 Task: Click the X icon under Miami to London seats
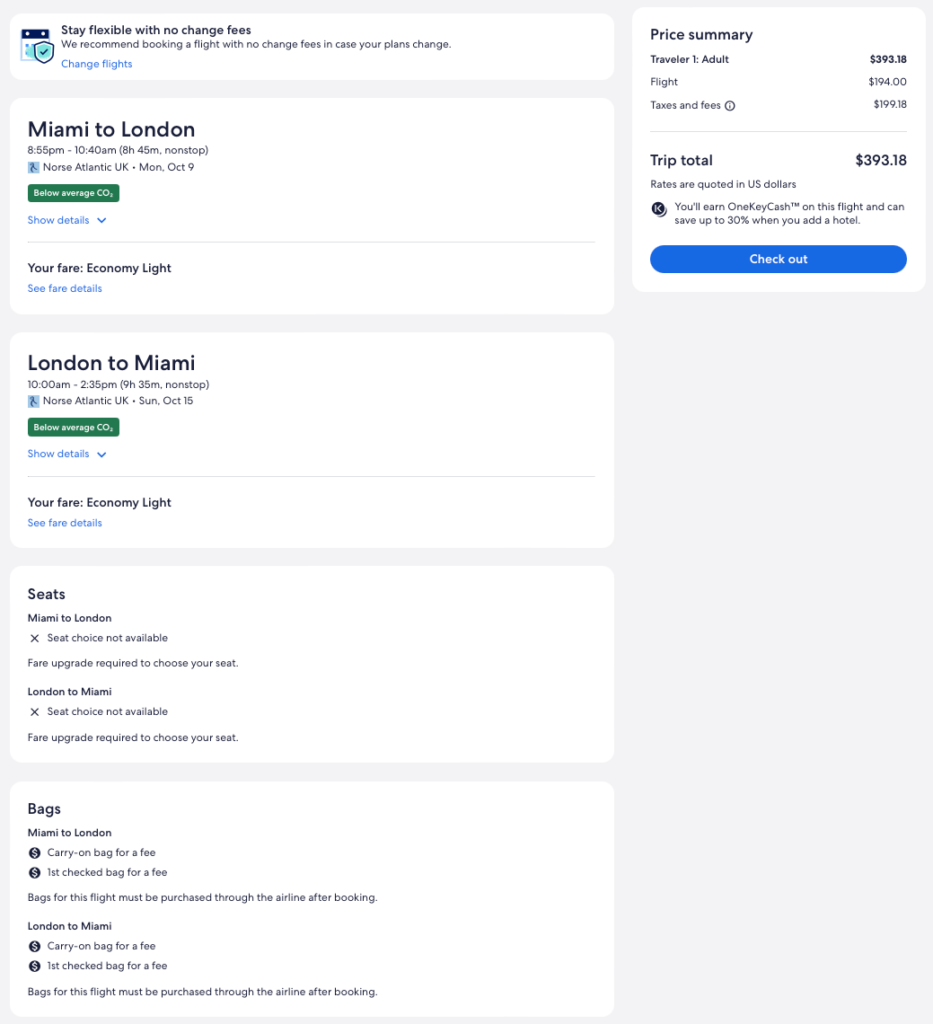point(35,638)
